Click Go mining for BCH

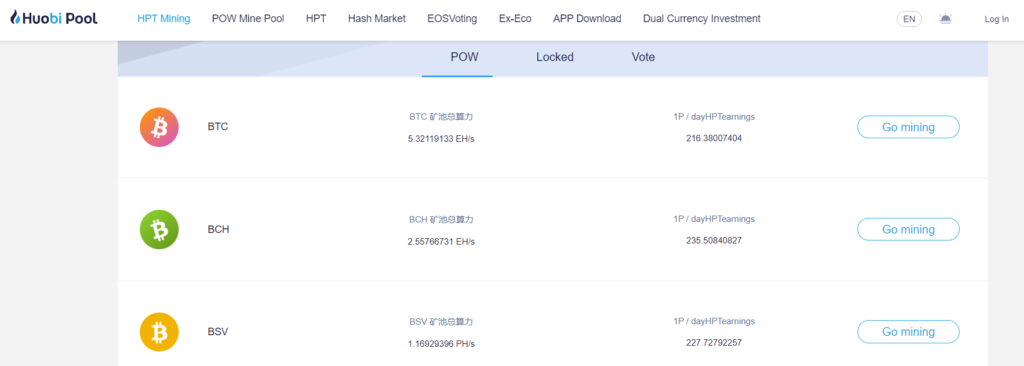908,230
